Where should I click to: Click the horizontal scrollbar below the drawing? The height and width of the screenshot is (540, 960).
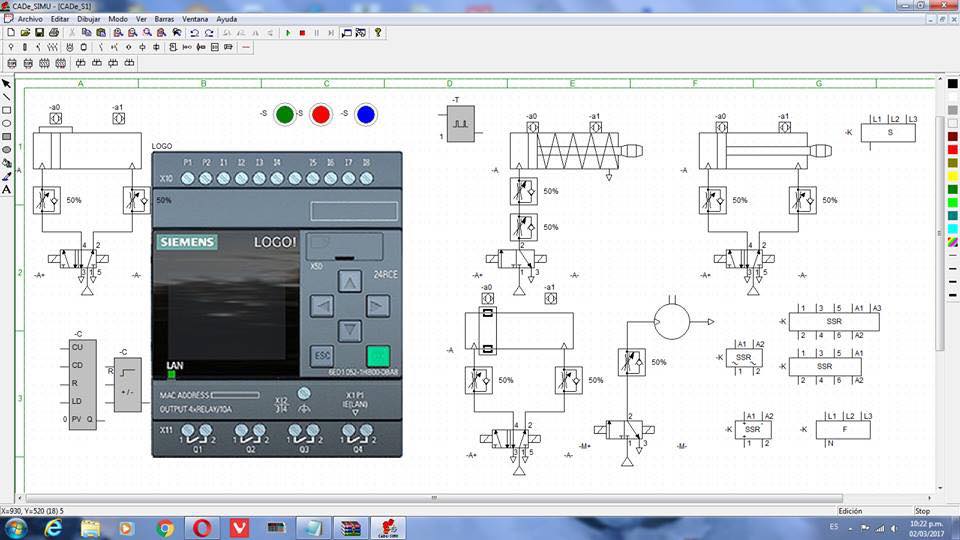coord(433,498)
